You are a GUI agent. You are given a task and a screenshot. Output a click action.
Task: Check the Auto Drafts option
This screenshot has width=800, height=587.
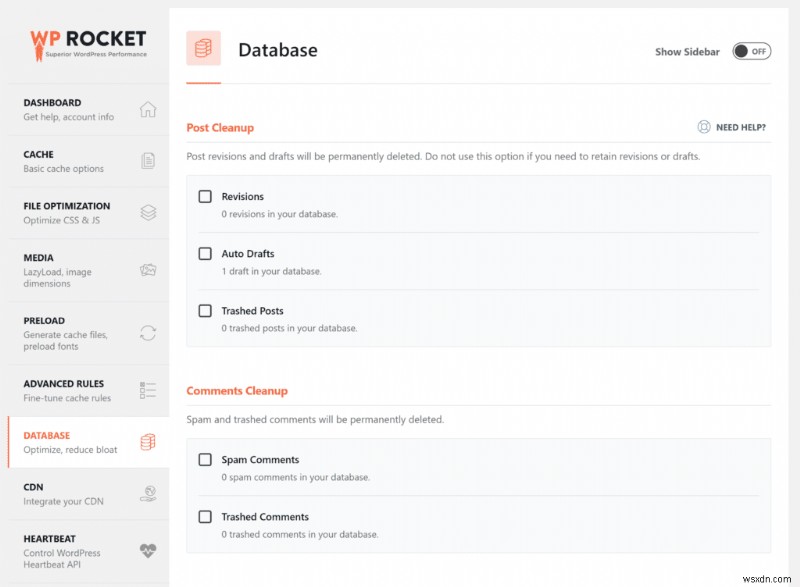click(205, 254)
